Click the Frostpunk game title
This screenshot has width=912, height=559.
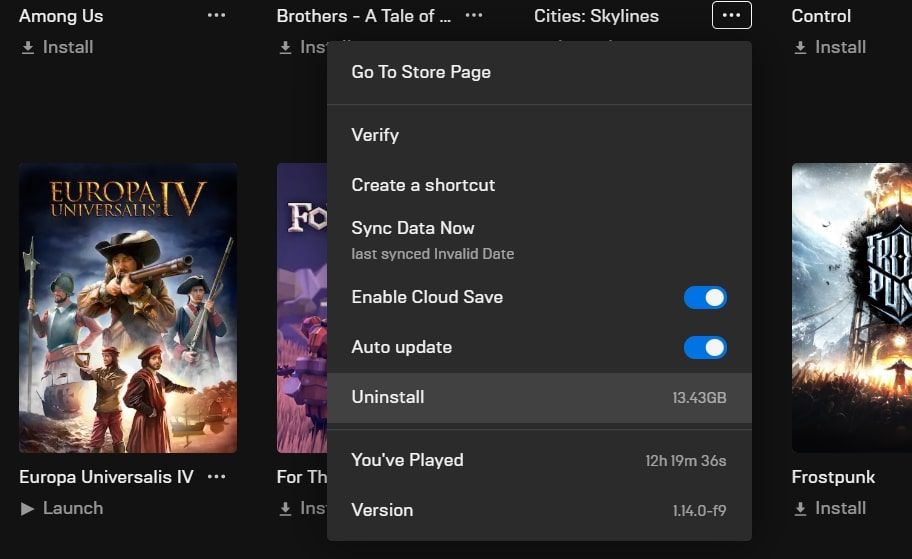point(833,477)
